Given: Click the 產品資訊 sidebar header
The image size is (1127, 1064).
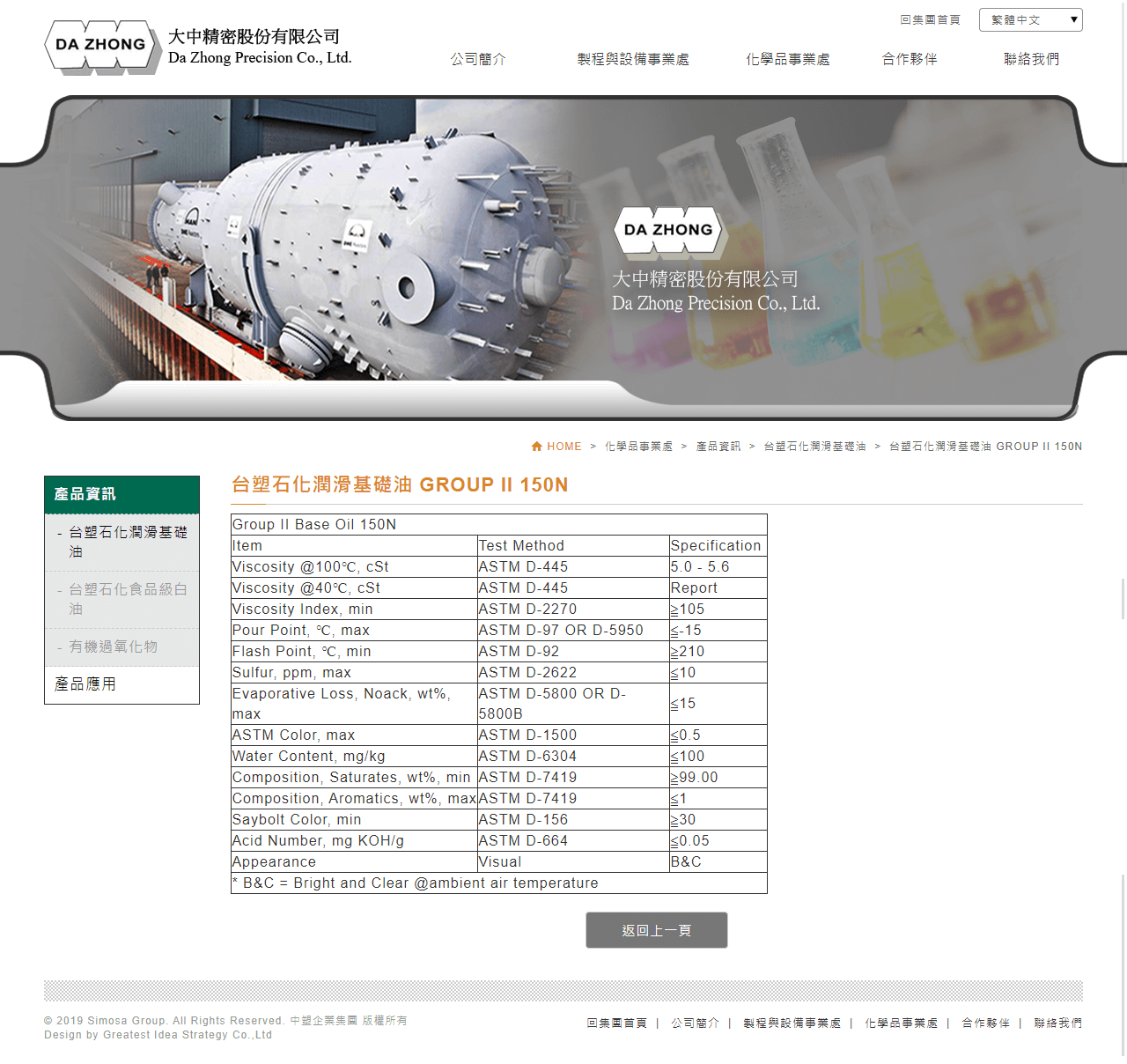Looking at the screenshot, I should 122,494.
